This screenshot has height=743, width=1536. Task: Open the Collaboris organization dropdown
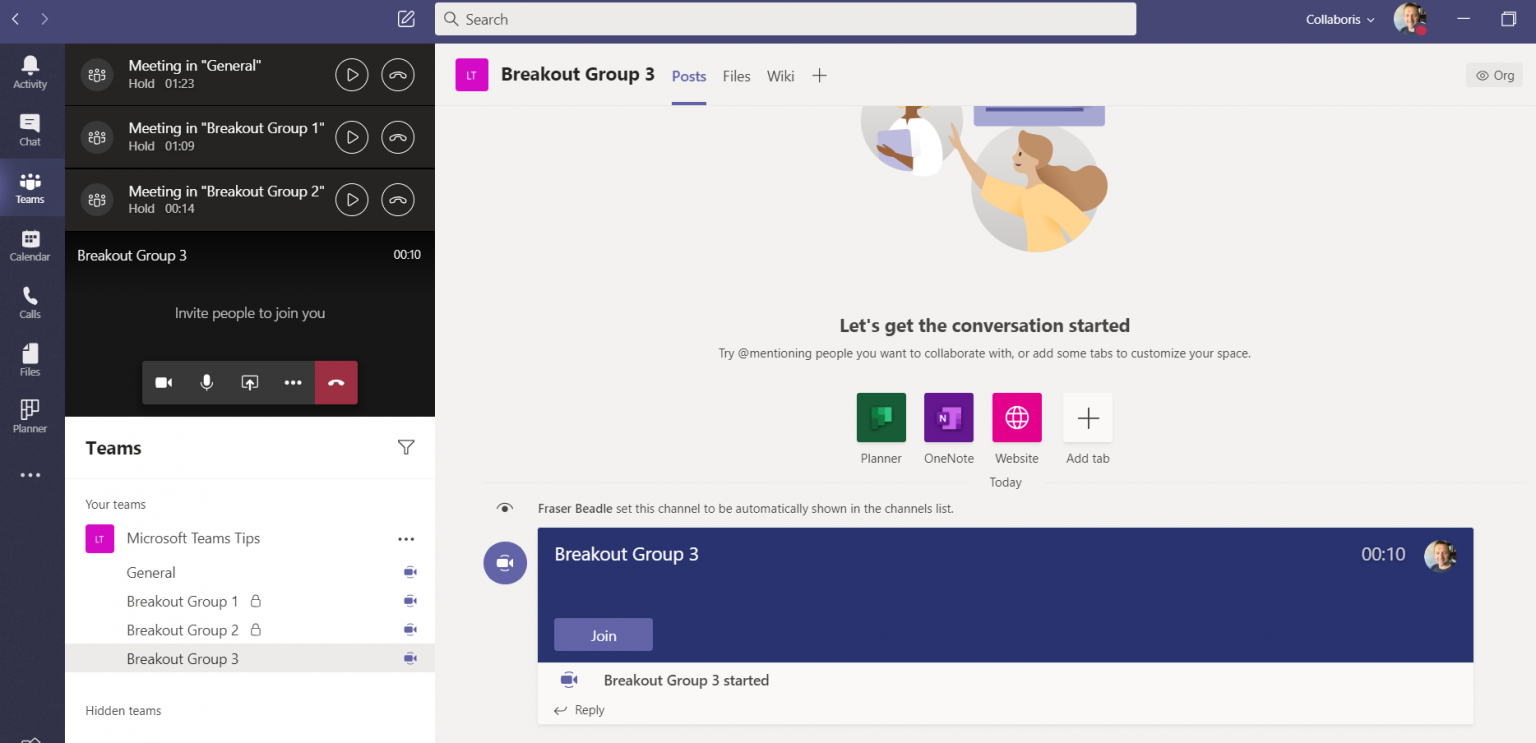coord(1338,18)
